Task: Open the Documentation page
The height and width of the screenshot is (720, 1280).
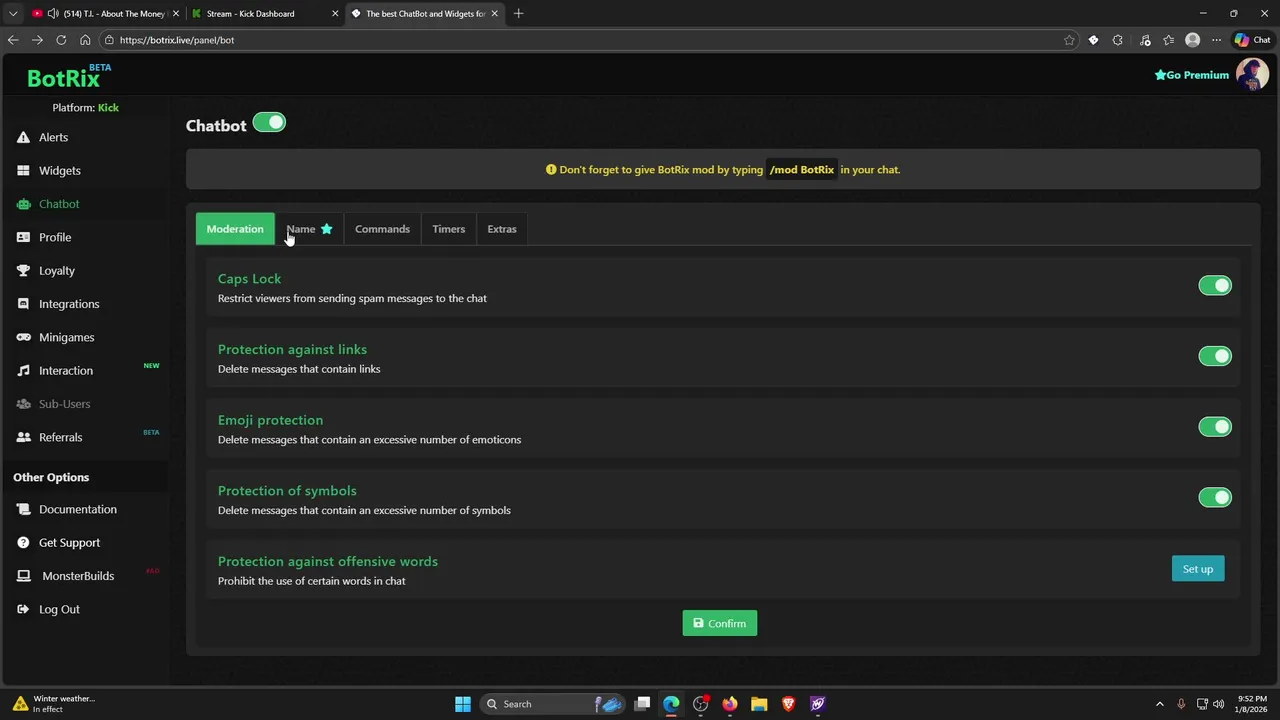Action: tap(77, 509)
